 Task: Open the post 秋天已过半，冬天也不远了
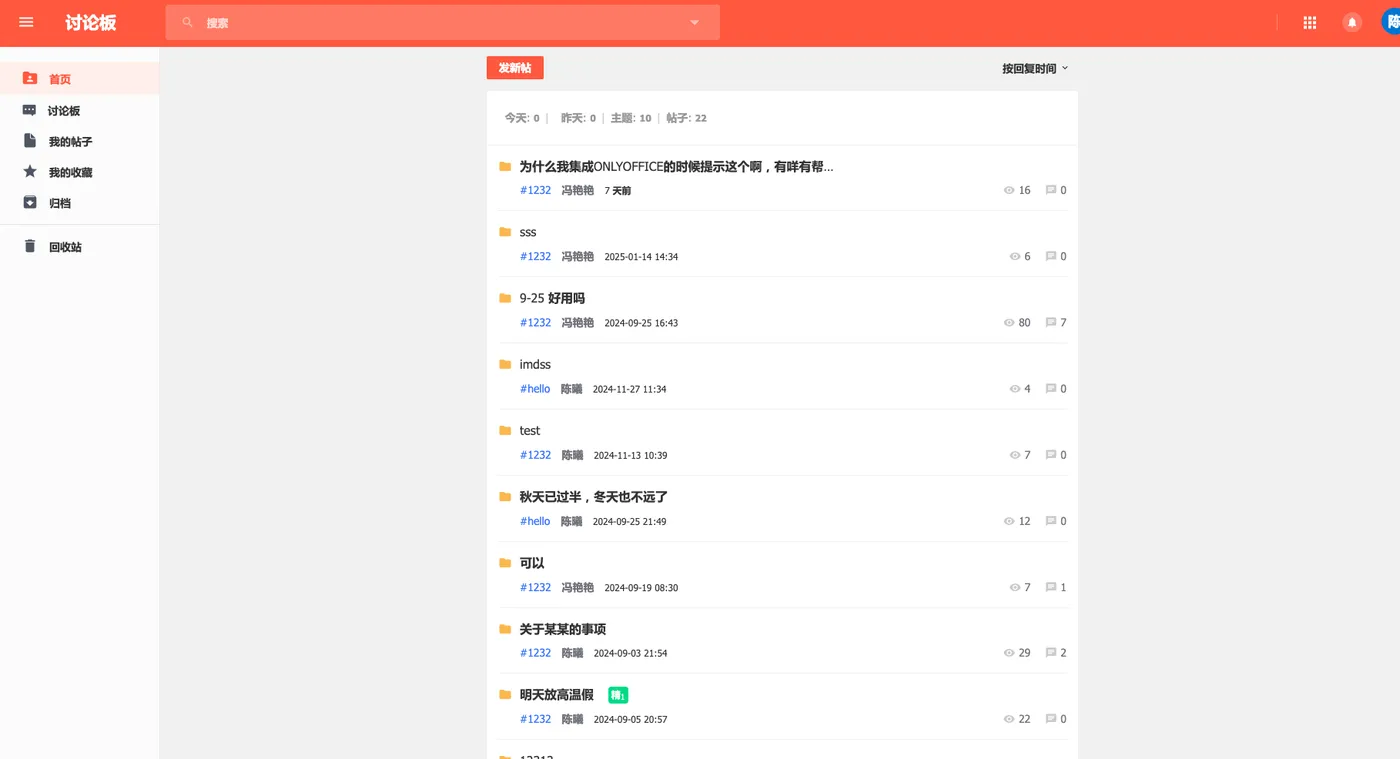click(x=593, y=497)
